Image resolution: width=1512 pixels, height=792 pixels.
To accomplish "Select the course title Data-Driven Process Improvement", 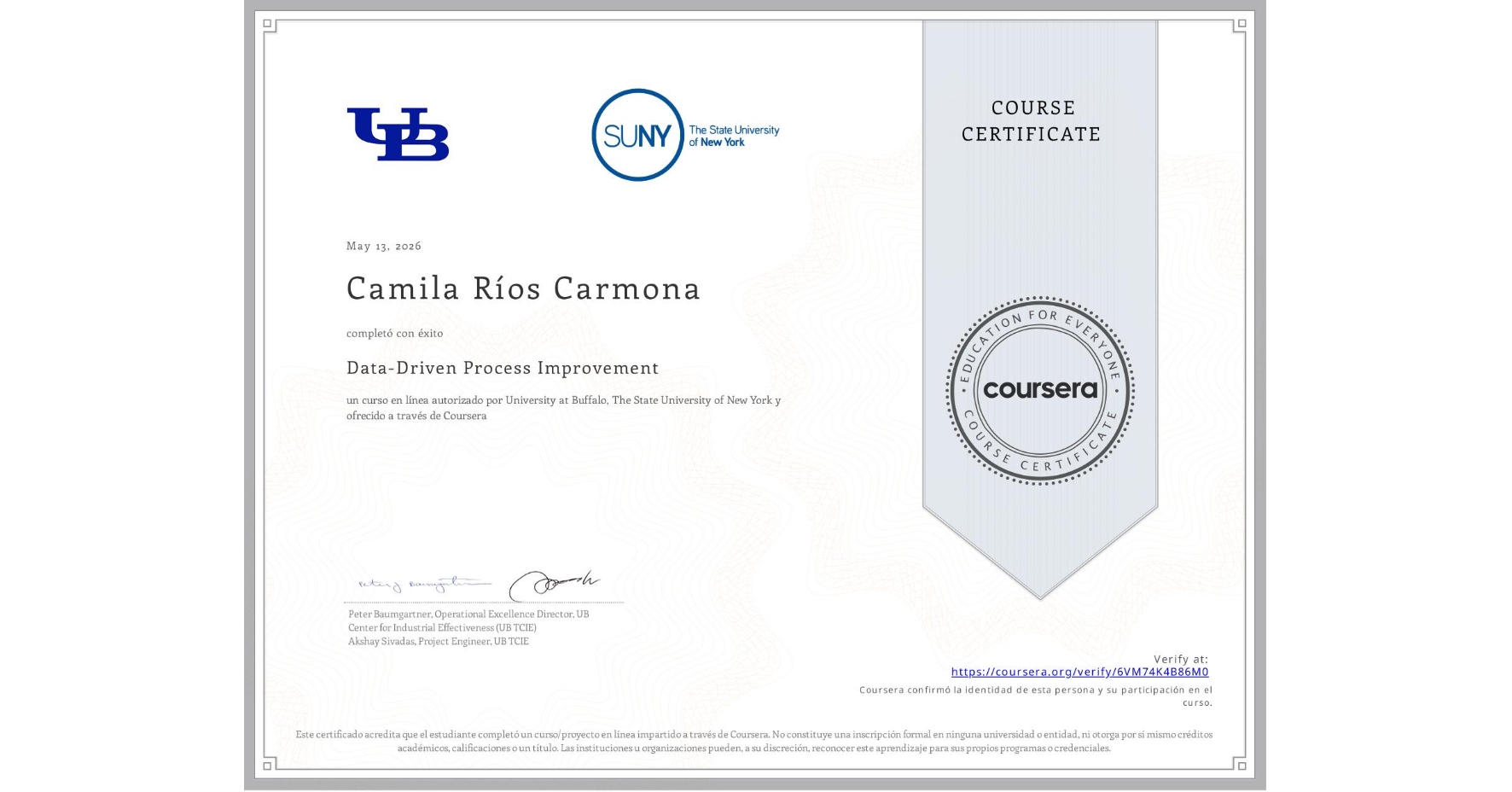I will (x=503, y=368).
